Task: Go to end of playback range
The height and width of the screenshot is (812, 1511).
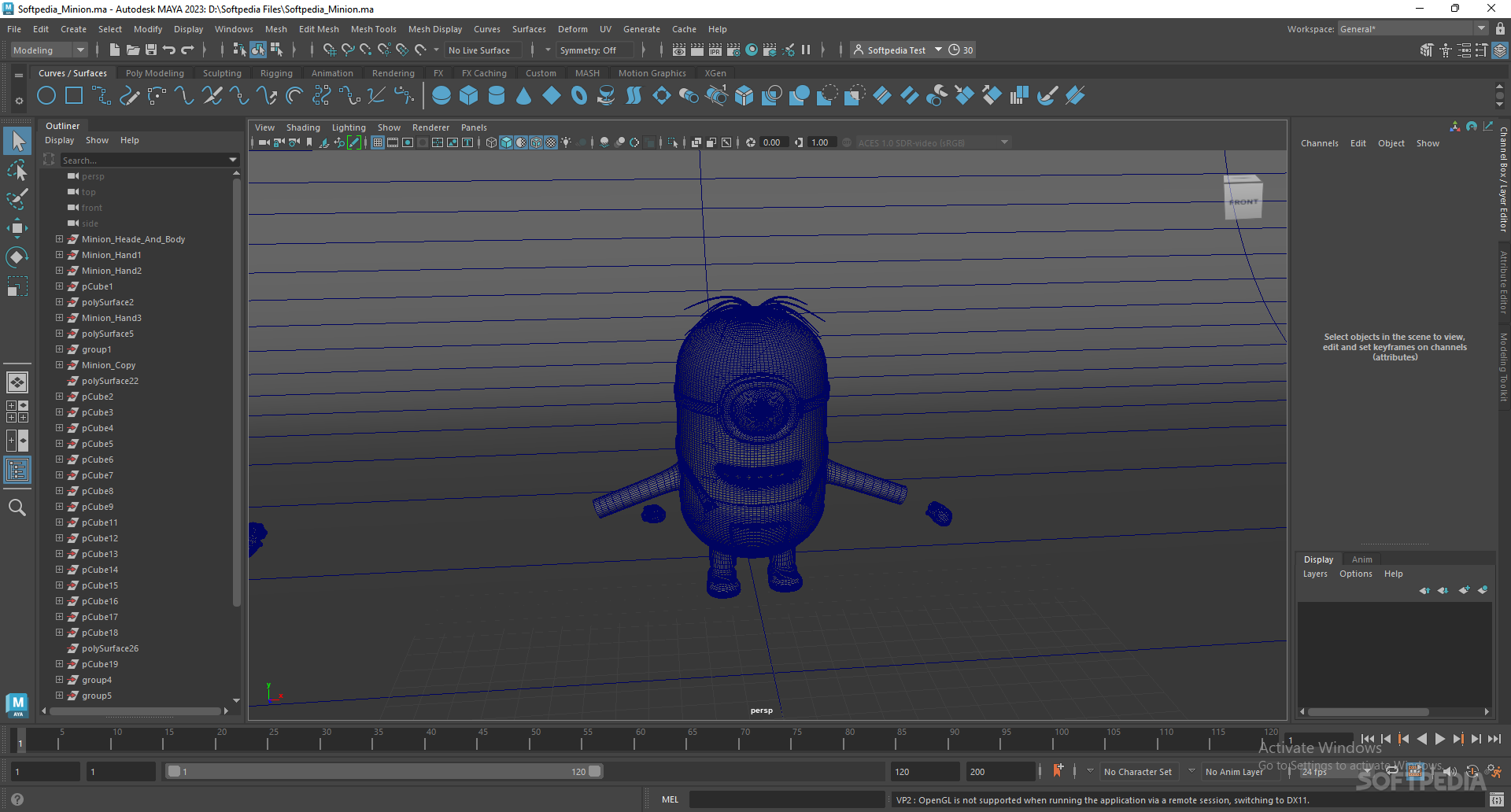Action: [x=1494, y=739]
